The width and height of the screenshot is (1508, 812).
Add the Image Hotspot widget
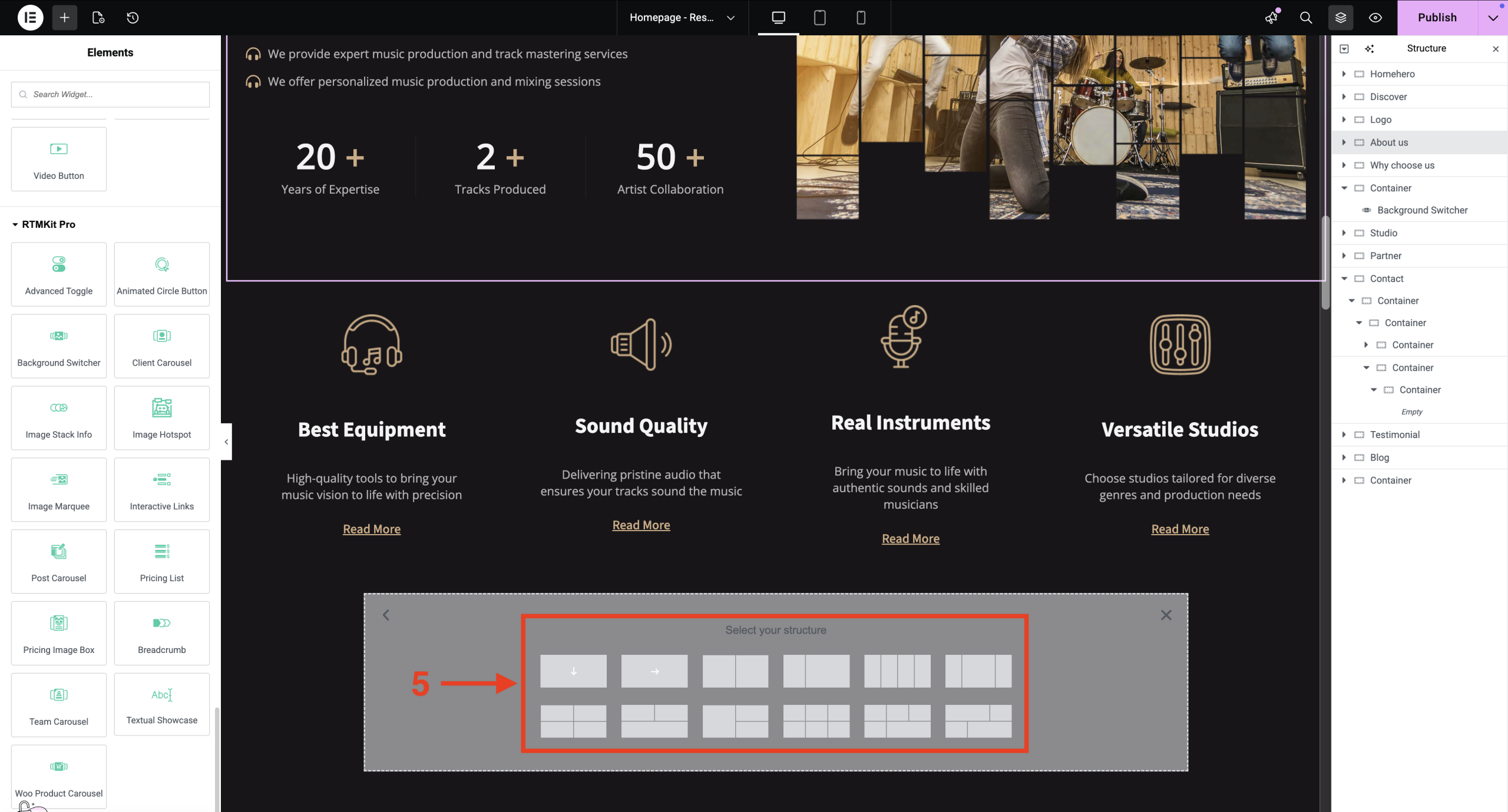click(161, 417)
